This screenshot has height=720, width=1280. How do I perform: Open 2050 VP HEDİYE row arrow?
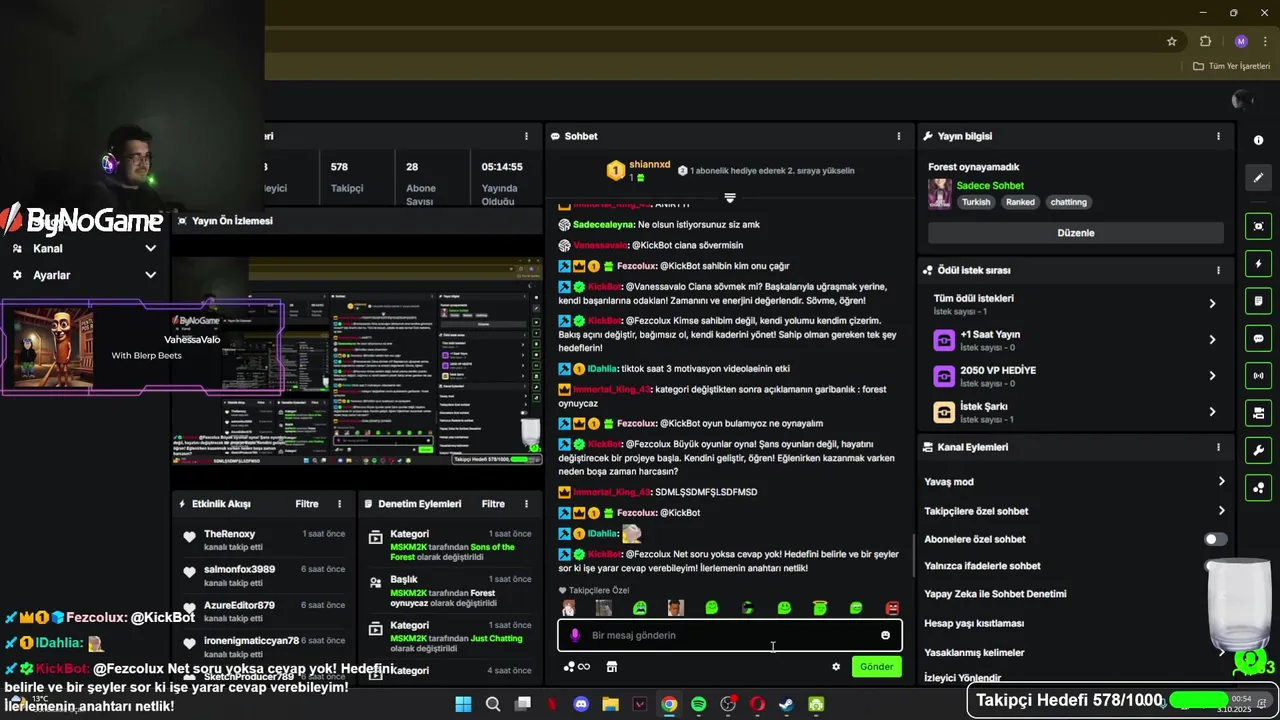[x=1212, y=376]
